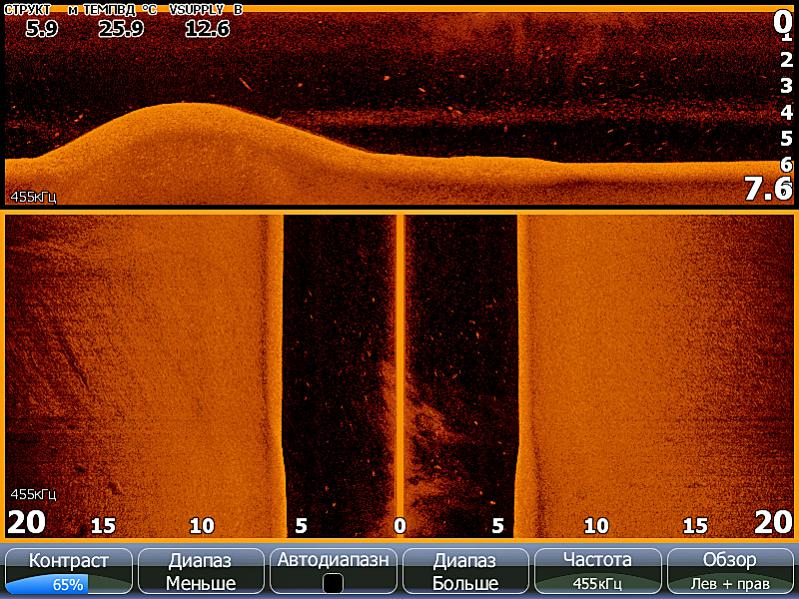
Task: Select the VSUPPLY voltage reading 12.6
Action: coord(207,28)
